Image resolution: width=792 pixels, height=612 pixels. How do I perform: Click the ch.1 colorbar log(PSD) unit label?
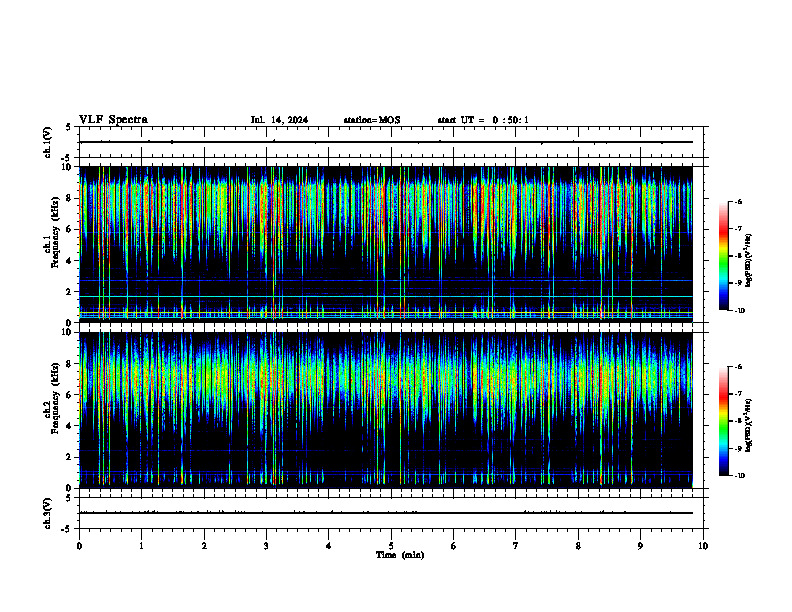(749, 260)
